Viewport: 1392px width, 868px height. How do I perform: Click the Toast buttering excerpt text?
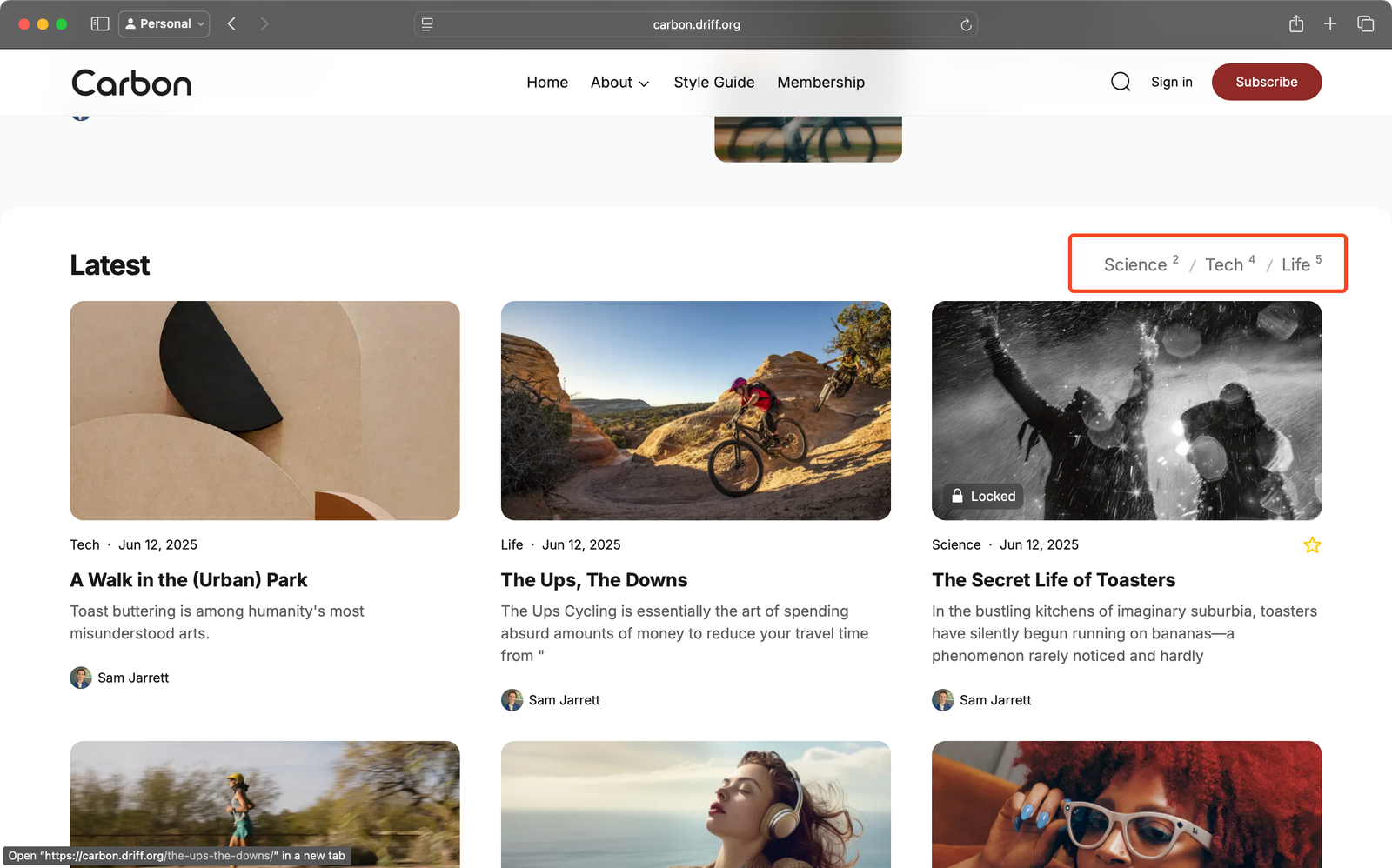217,622
